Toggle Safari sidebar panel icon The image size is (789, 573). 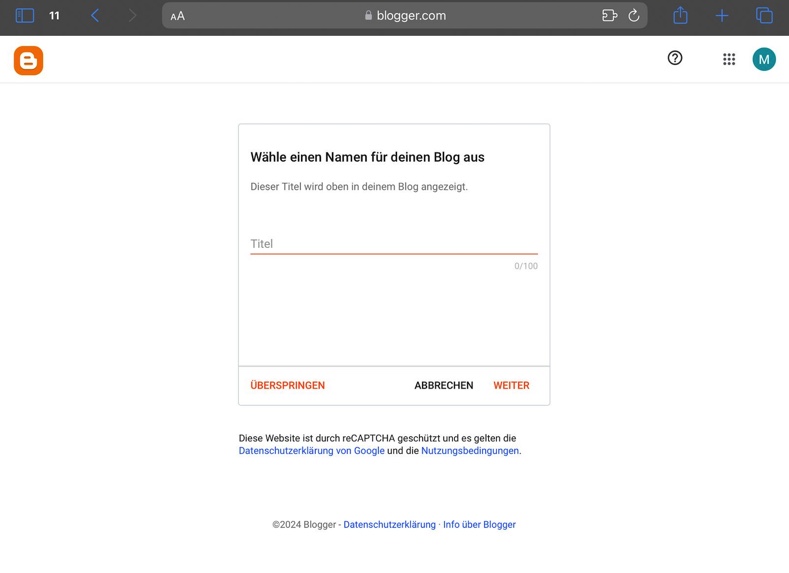point(25,16)
